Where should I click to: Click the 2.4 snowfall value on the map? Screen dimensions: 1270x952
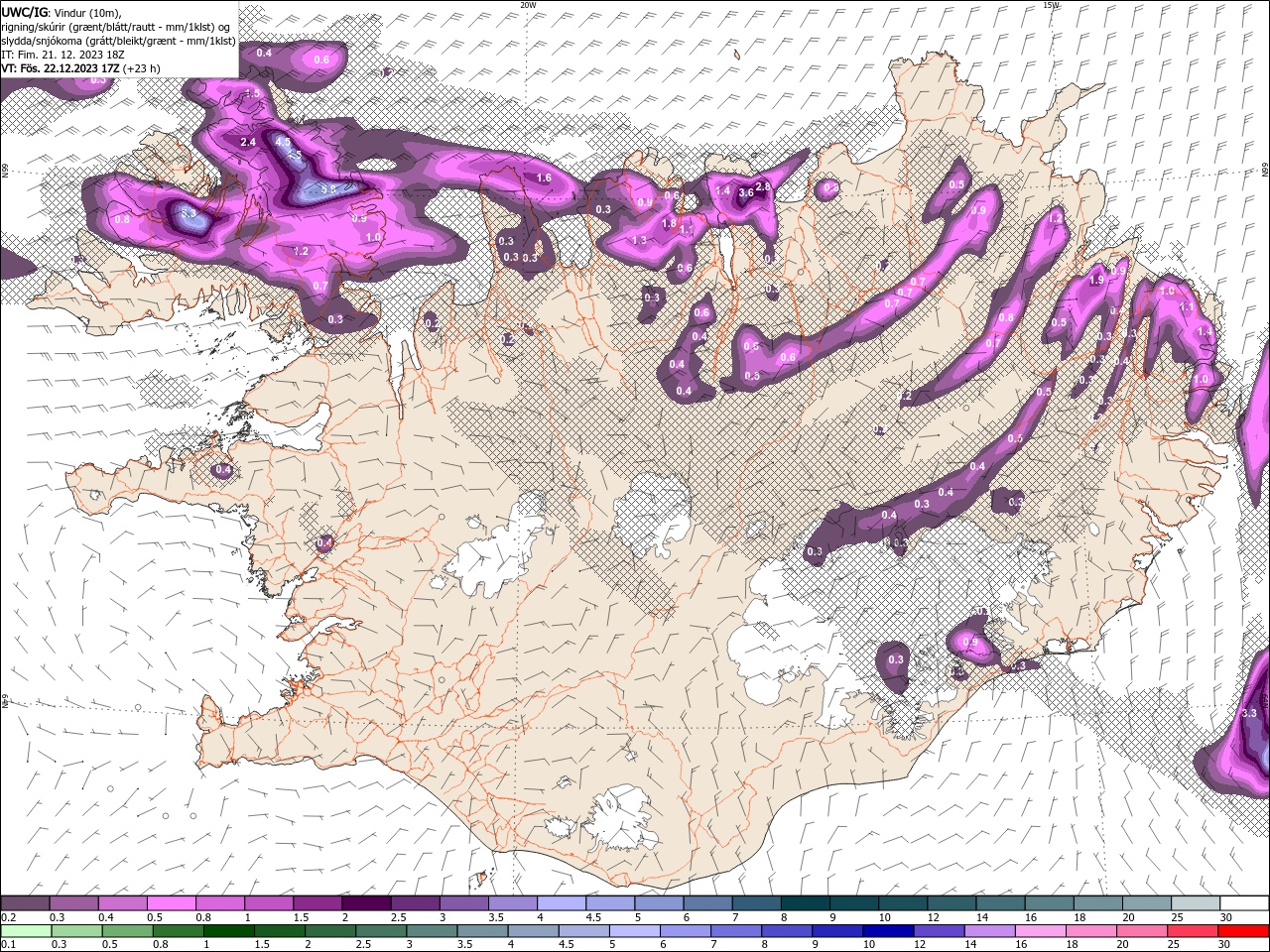[x=248, y=143]
